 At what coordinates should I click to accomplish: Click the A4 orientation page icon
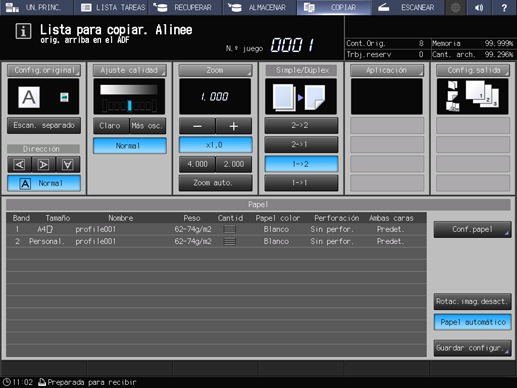tap(50, 229)
